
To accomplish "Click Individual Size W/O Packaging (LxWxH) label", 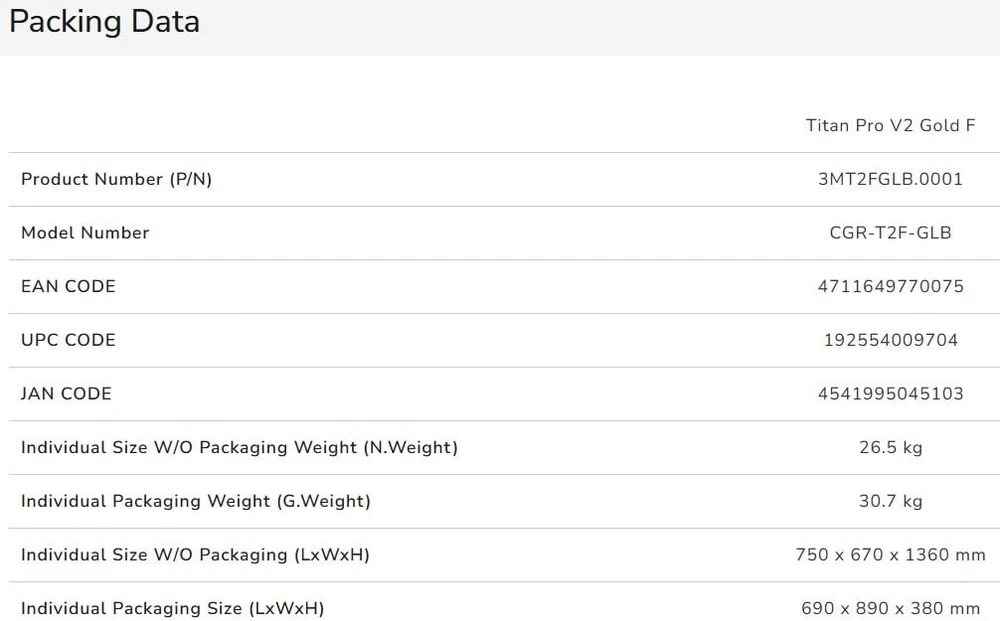I will pos(195,555).
